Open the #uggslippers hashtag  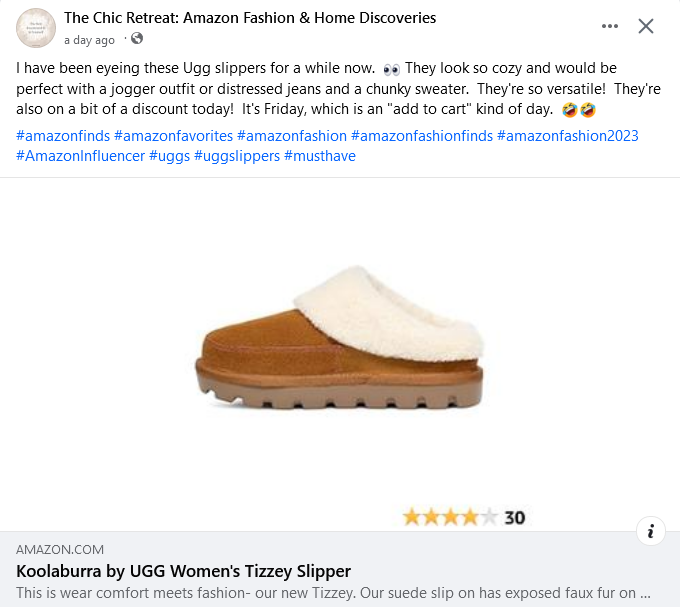click(237, 156)
